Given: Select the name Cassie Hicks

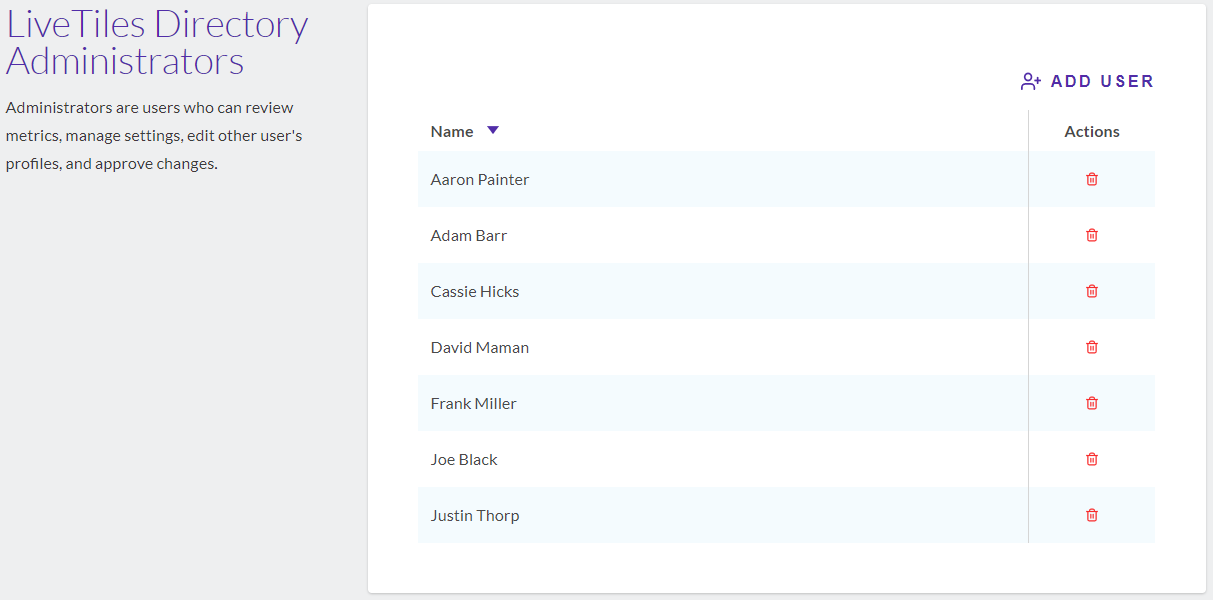Looking at the screenshot, I should click(475, 292).
